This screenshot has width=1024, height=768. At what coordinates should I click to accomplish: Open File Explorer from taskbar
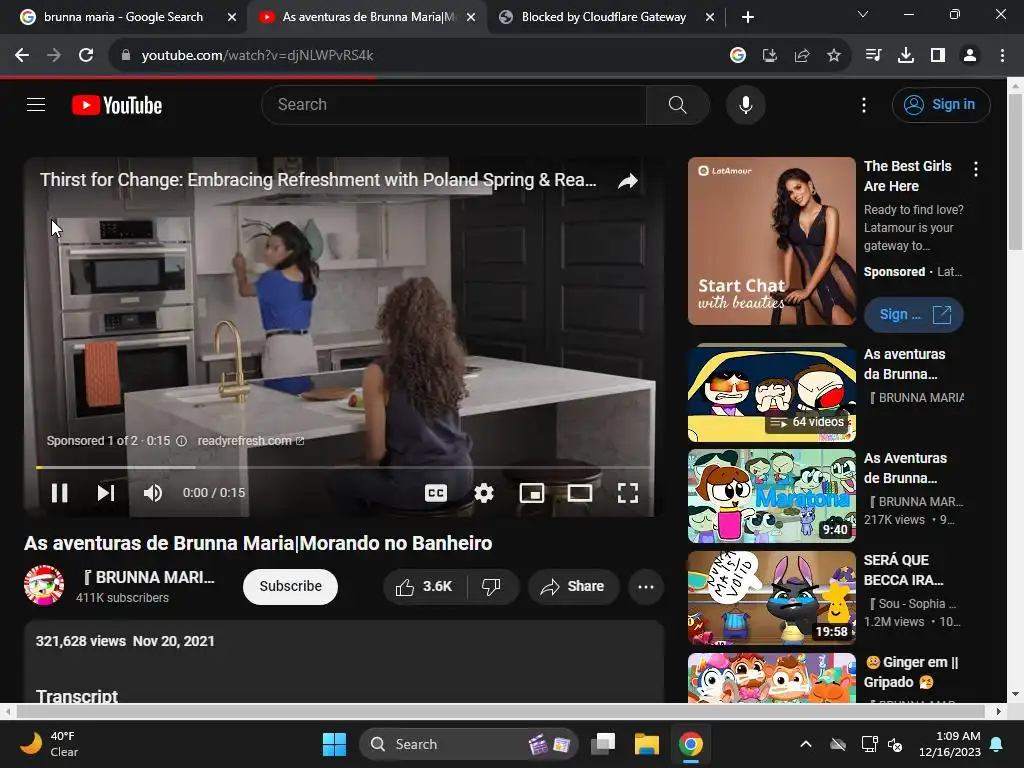(x=647, y=744)
